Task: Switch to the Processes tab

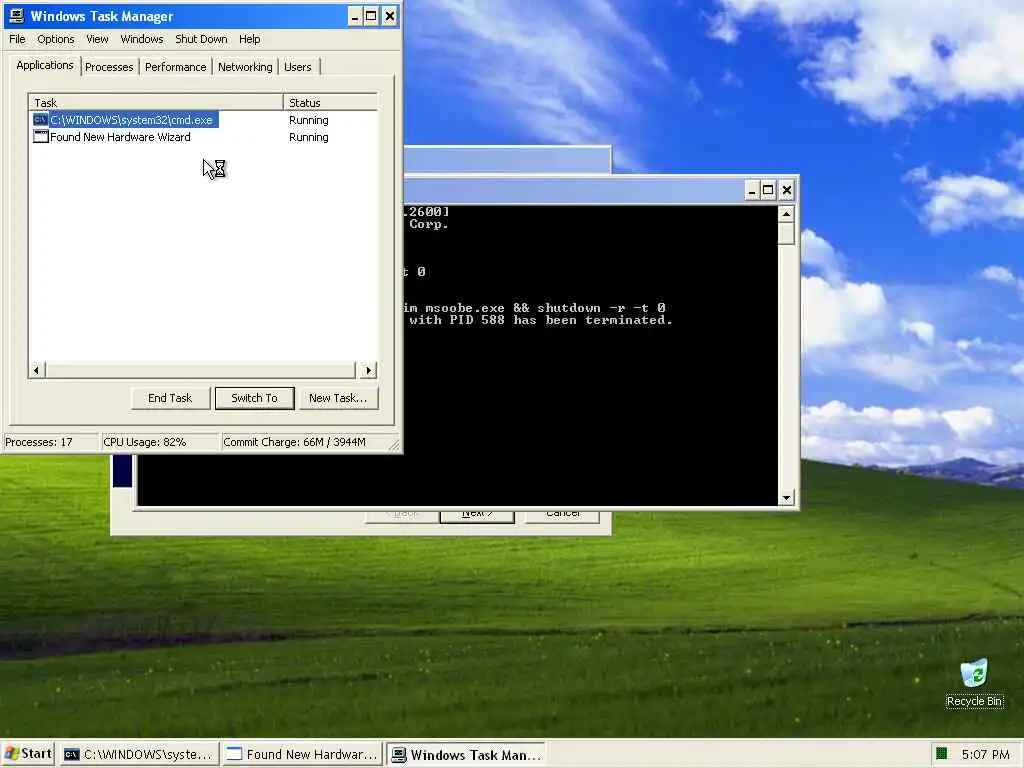Action: coord(109,67)
